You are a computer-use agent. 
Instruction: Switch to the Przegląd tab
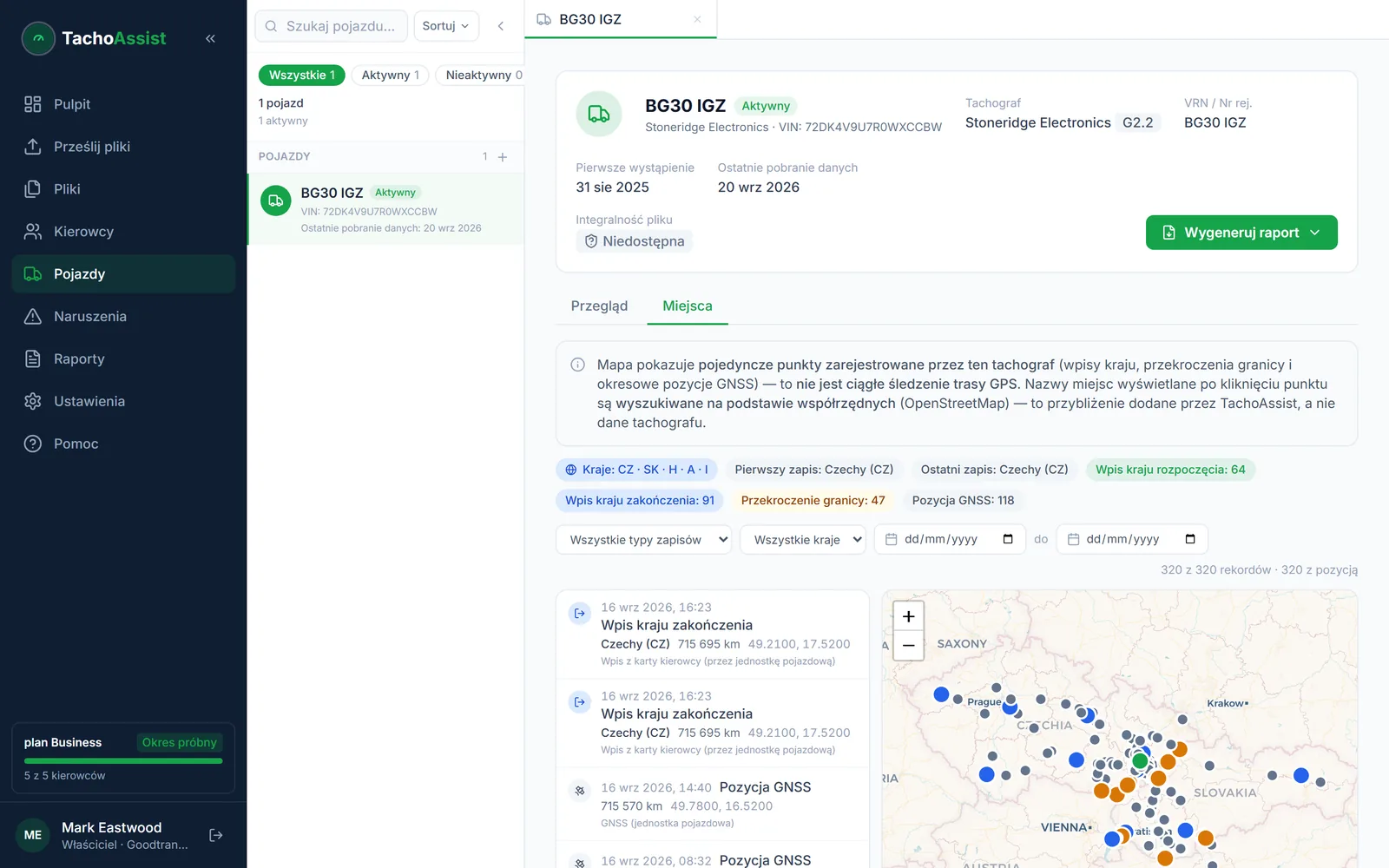tap(599, 306)
